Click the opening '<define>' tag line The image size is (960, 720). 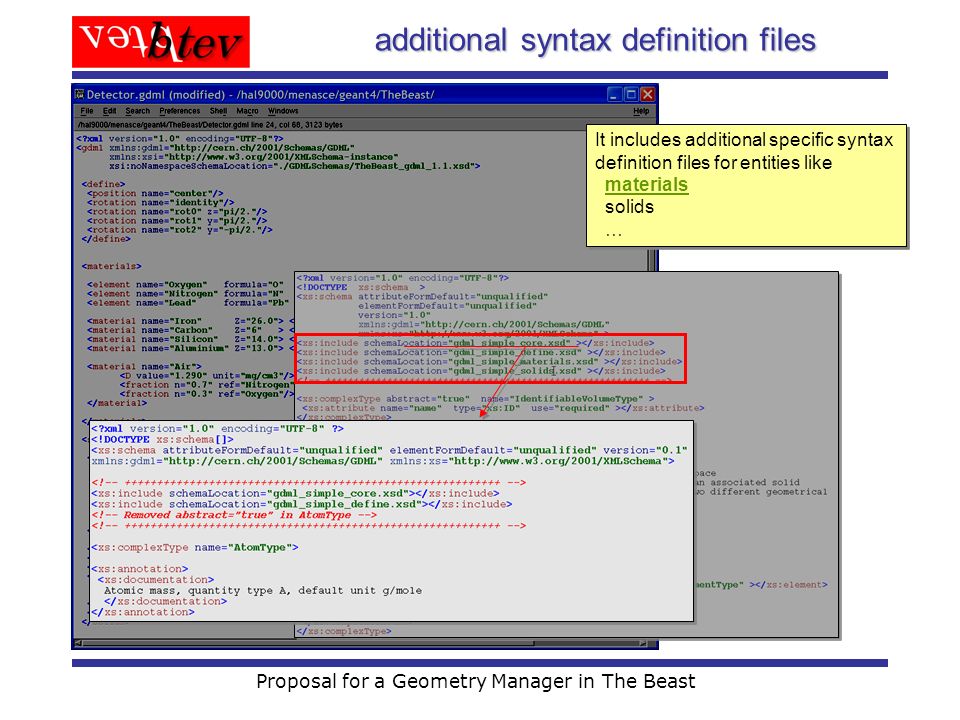click(x=103, y=184)
